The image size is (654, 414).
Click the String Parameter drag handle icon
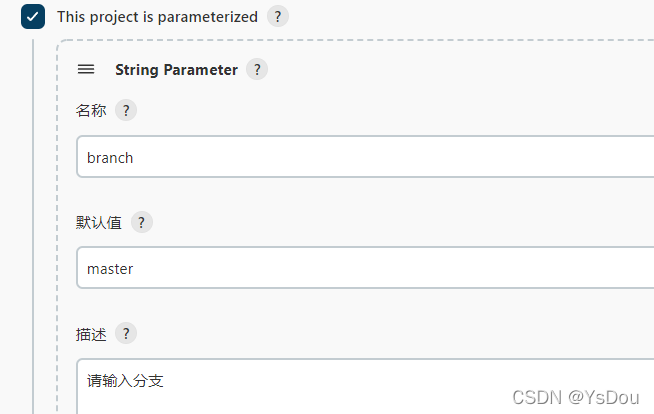[86, 70]
